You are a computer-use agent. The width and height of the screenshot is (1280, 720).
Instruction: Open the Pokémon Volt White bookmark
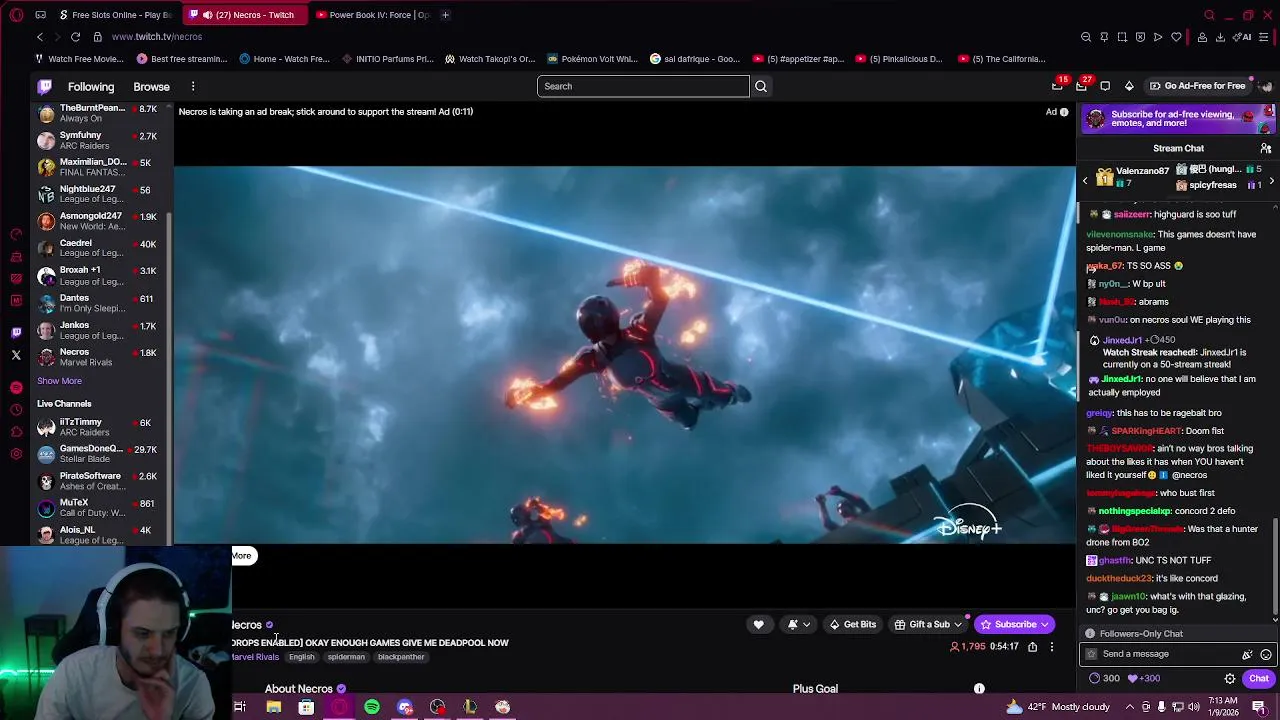click(591, 59)
